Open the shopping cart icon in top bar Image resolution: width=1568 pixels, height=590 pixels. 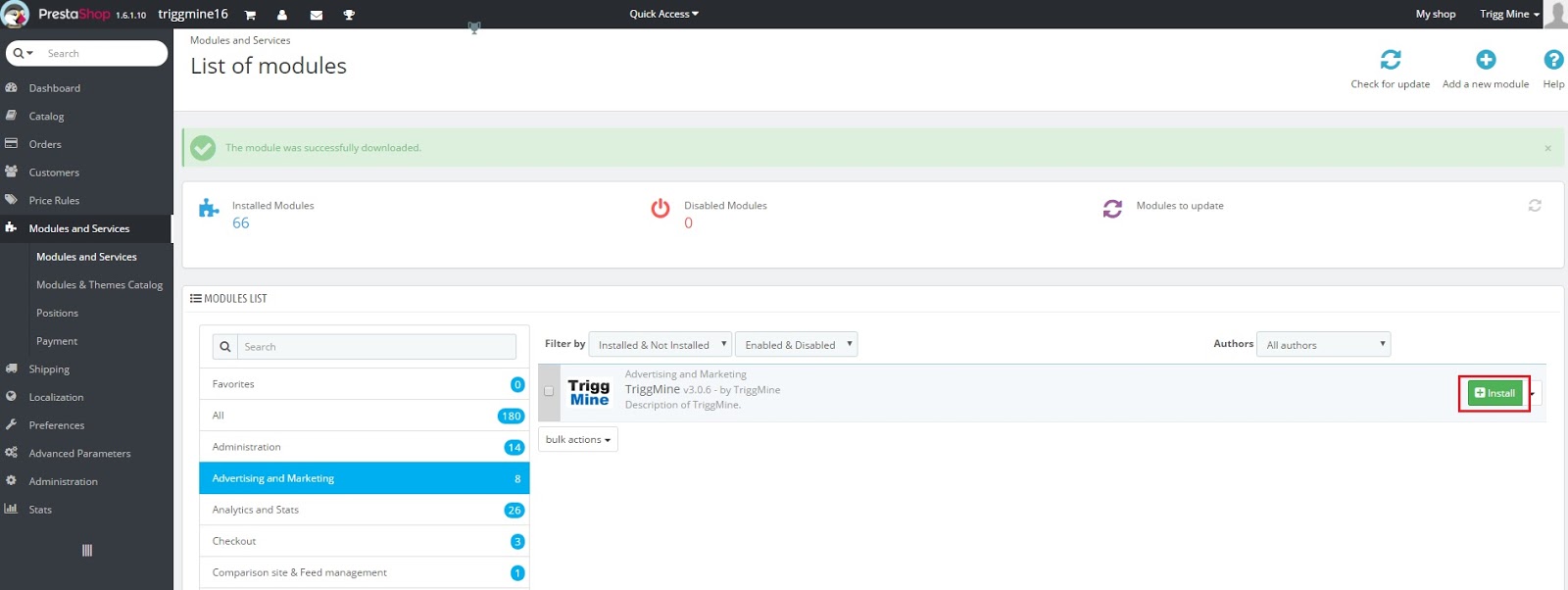(x=250, y=15)
